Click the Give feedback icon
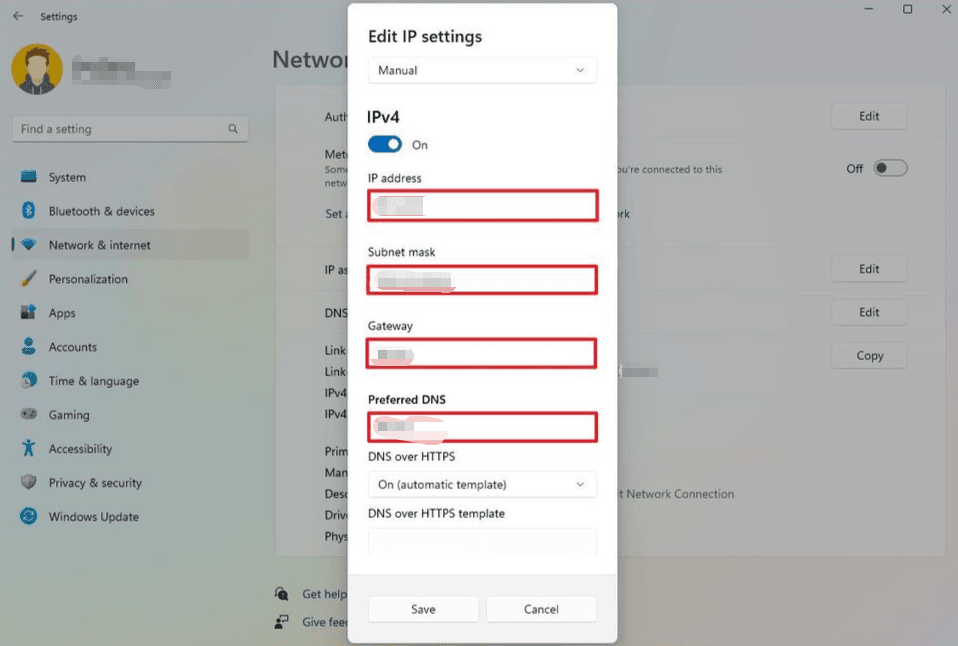The width and height of the screenshot is (958, 646). coord(281,622)
